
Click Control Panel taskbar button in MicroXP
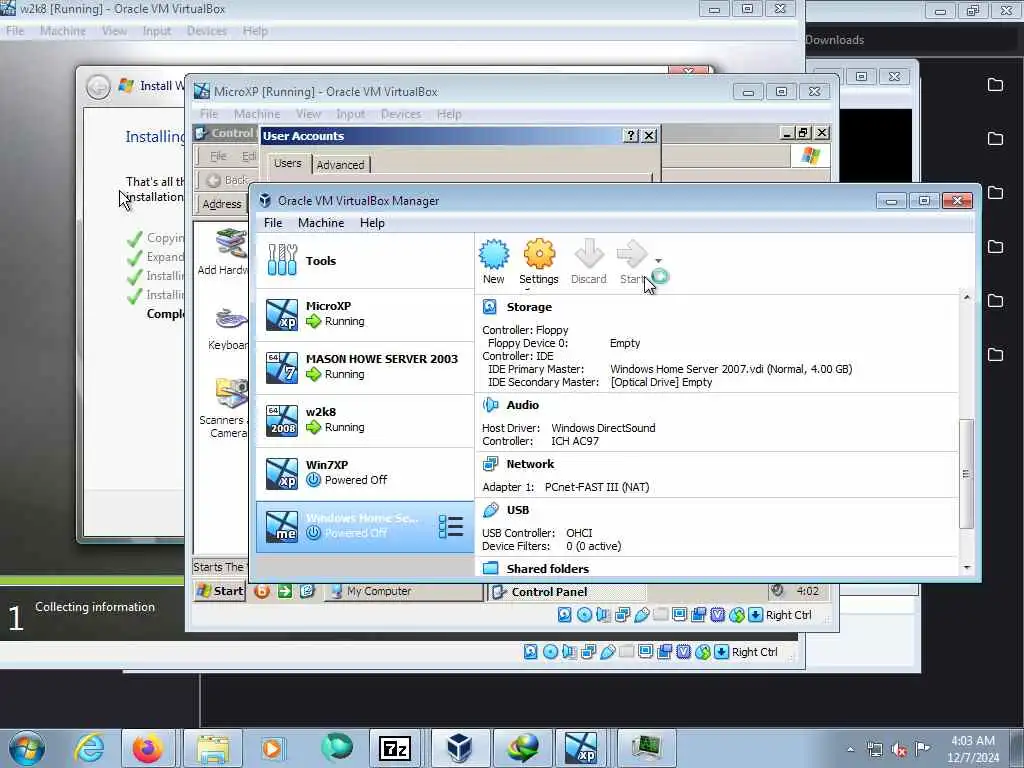pos(567,592)
